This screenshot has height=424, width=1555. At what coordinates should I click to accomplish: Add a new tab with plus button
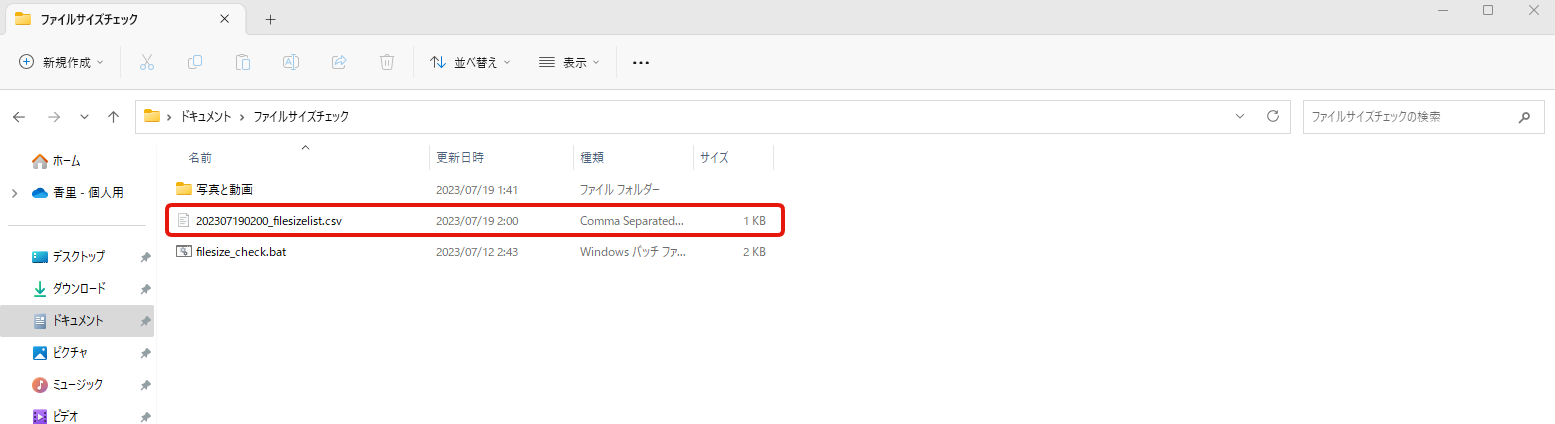pyautogui.click(x=270, y=19)
